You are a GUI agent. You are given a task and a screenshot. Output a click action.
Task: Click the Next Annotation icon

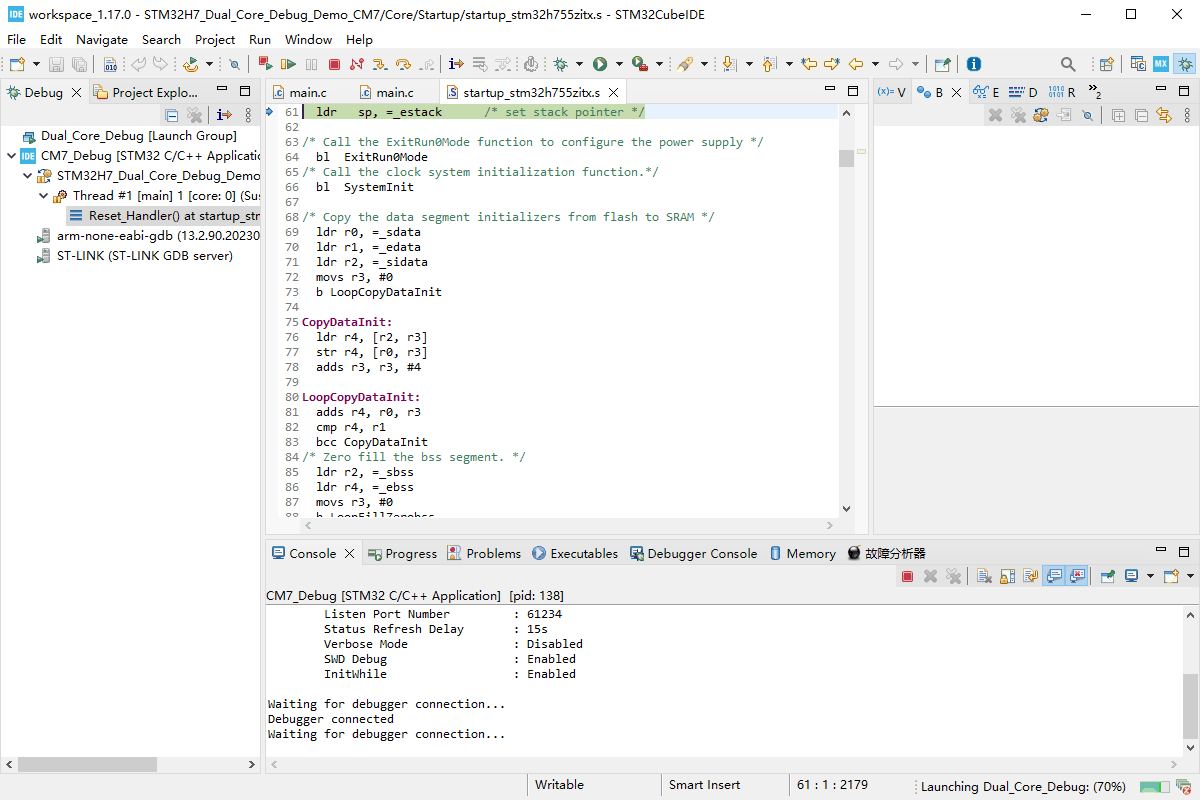tap(729, 64)
